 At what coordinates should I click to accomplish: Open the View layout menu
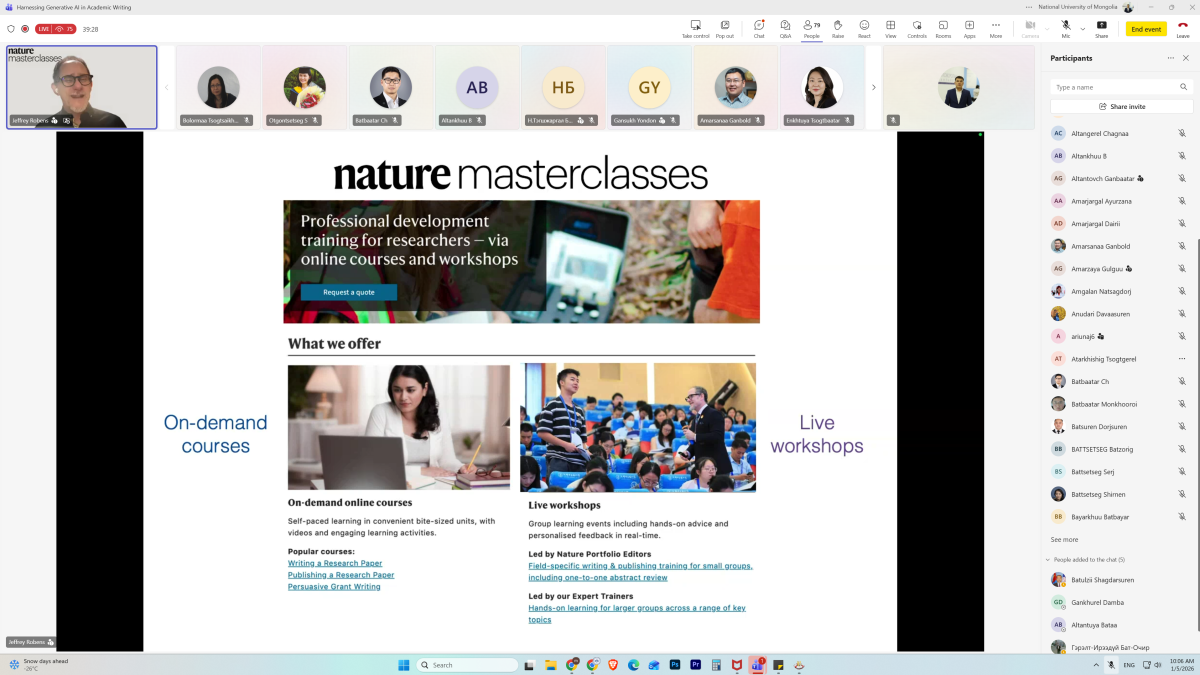pyautogui.click(x=890, y=28)
